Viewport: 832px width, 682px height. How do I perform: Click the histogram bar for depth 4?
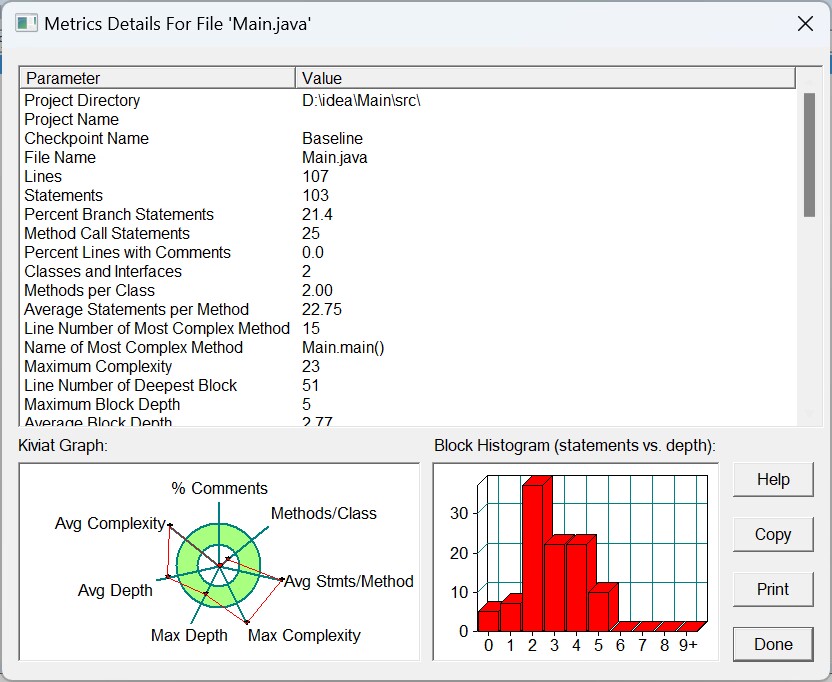[x=577, y=586]
